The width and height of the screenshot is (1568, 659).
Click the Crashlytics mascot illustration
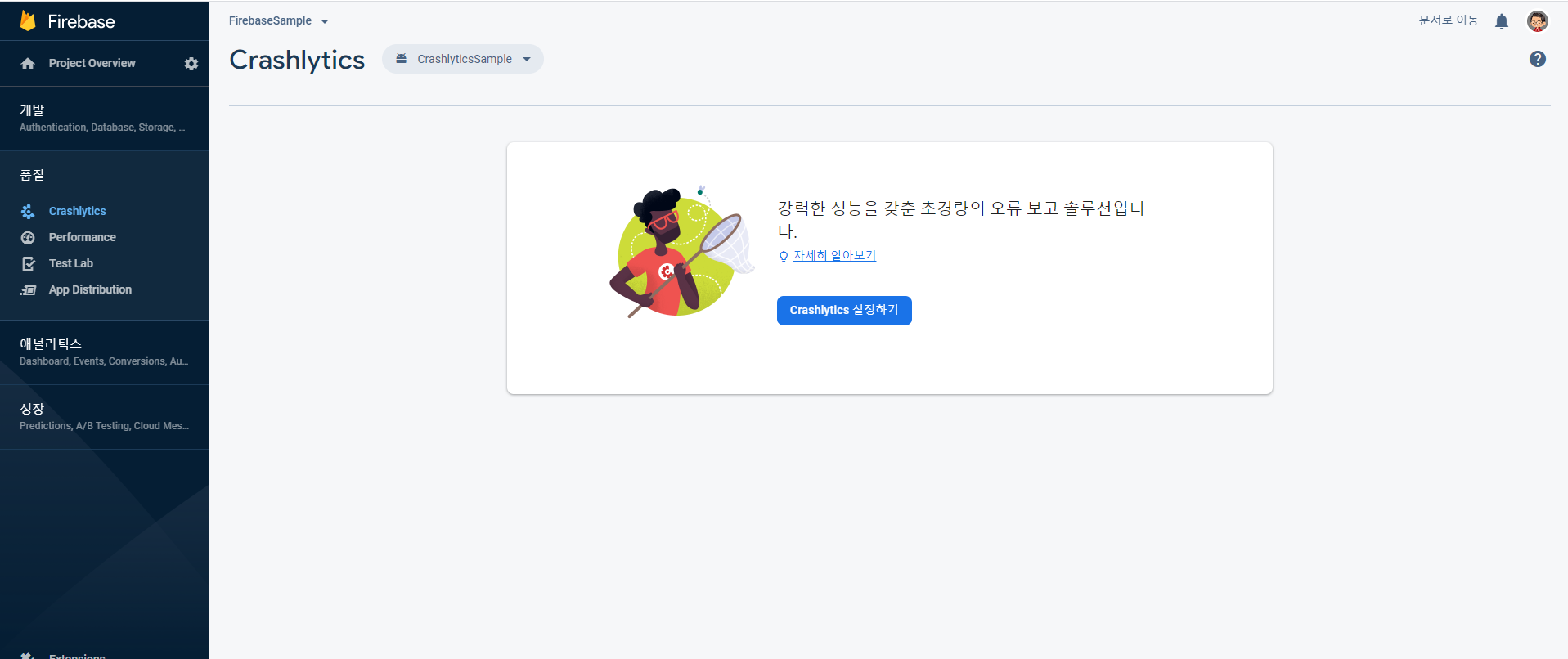click(x=681, y=253)
